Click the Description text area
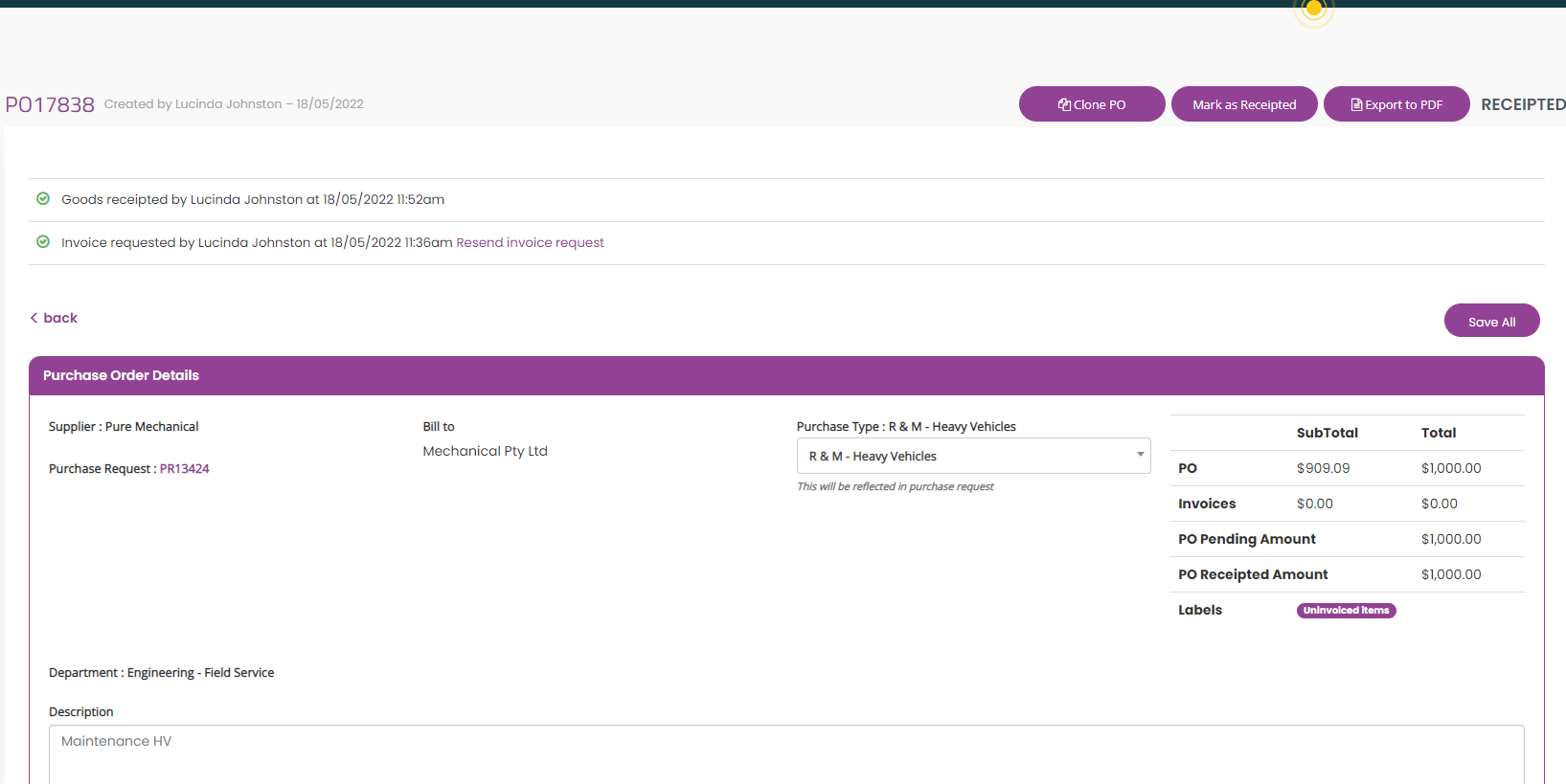The height and width of the screenshot is (784, 1566). click(x=786, y=754)
